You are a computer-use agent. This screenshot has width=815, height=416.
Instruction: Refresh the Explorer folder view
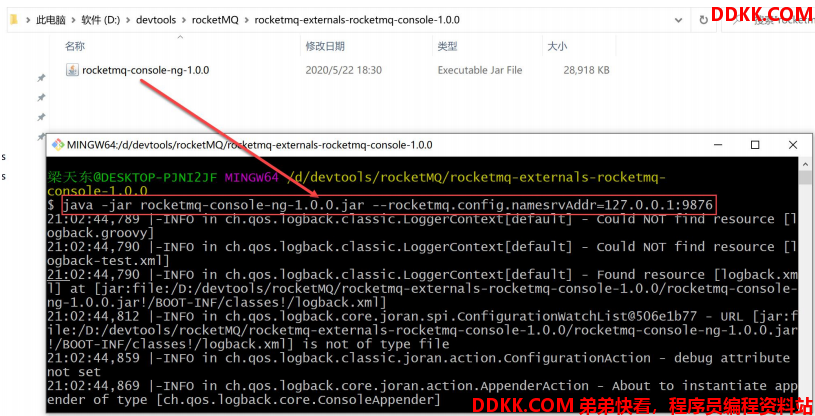click(703, 20)
